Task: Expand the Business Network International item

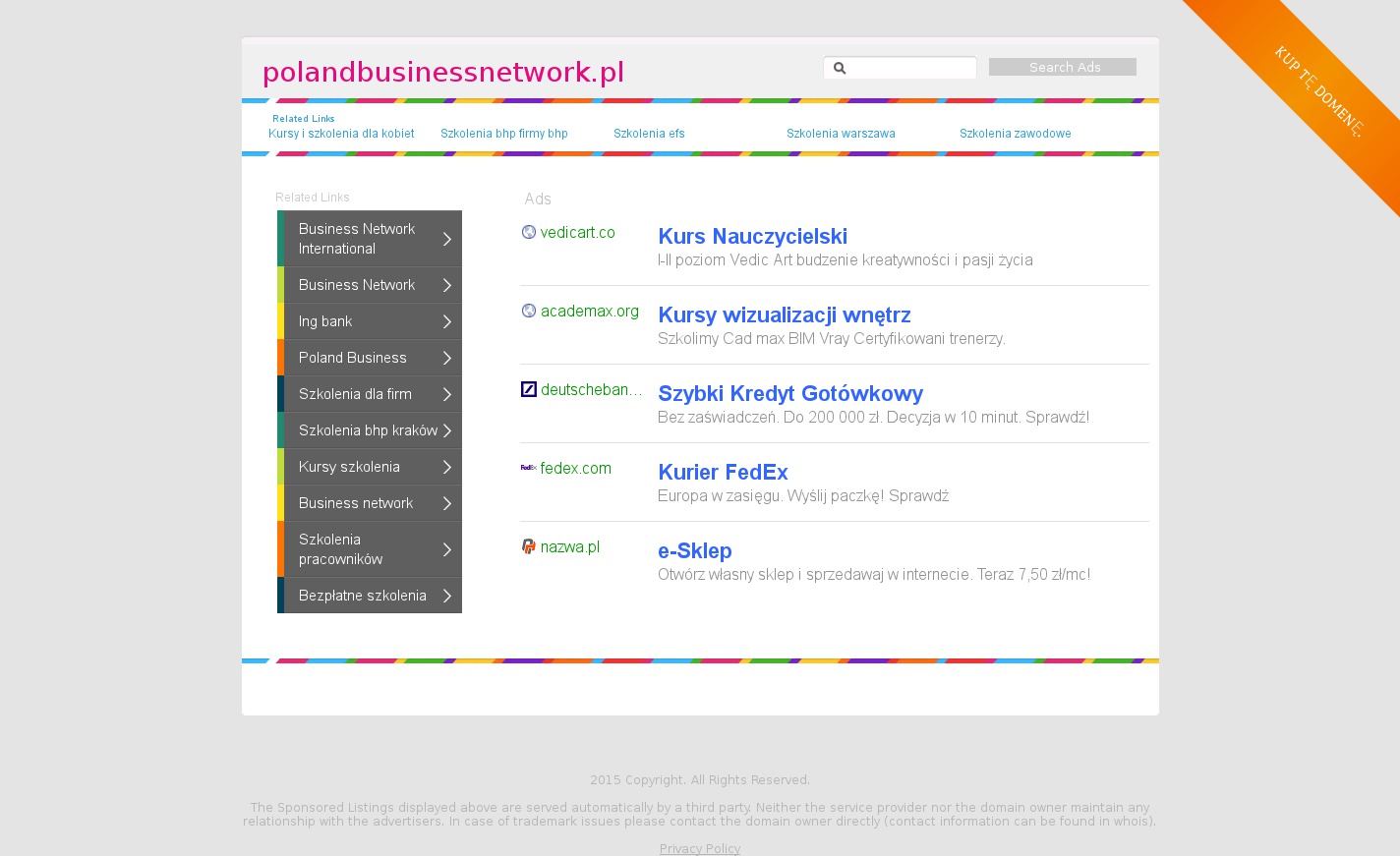Action: point(447,240)
